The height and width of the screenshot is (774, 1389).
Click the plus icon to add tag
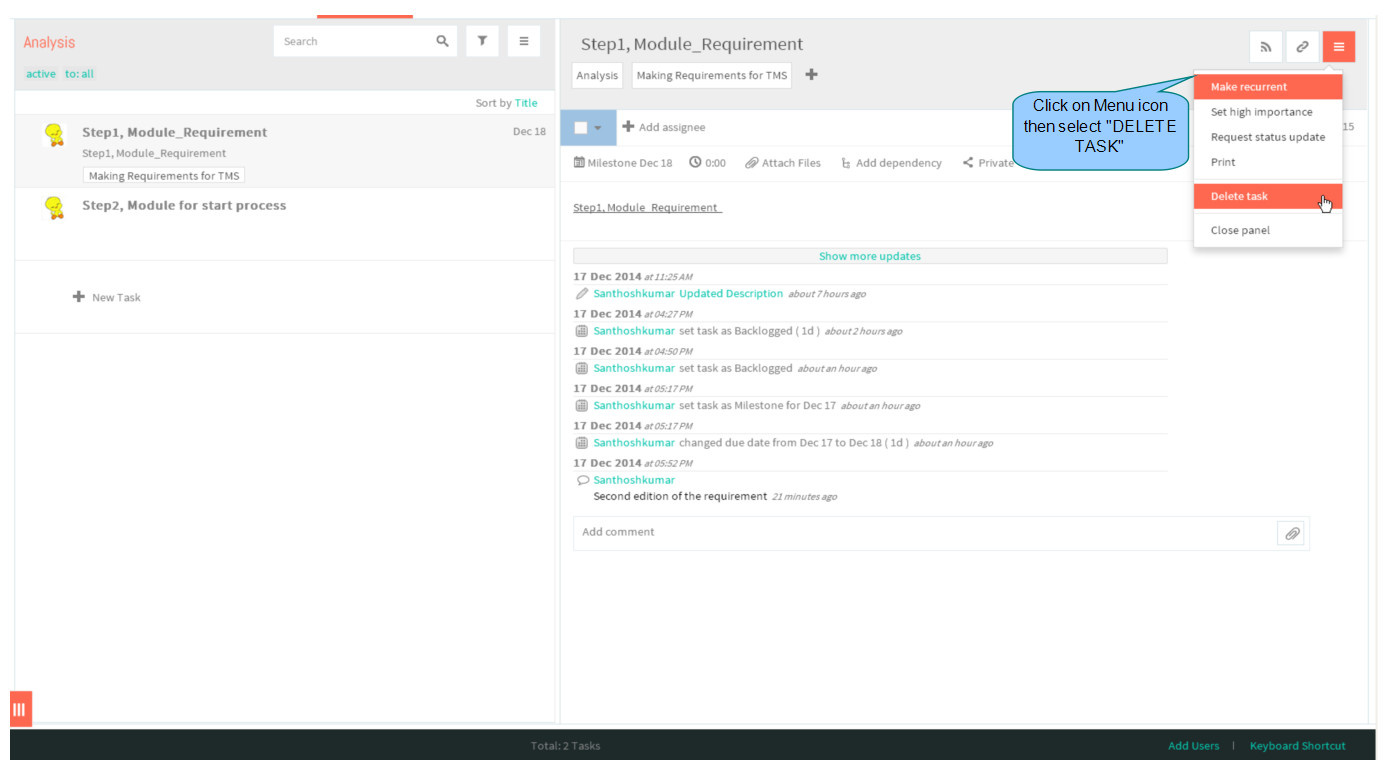(811, 75)
